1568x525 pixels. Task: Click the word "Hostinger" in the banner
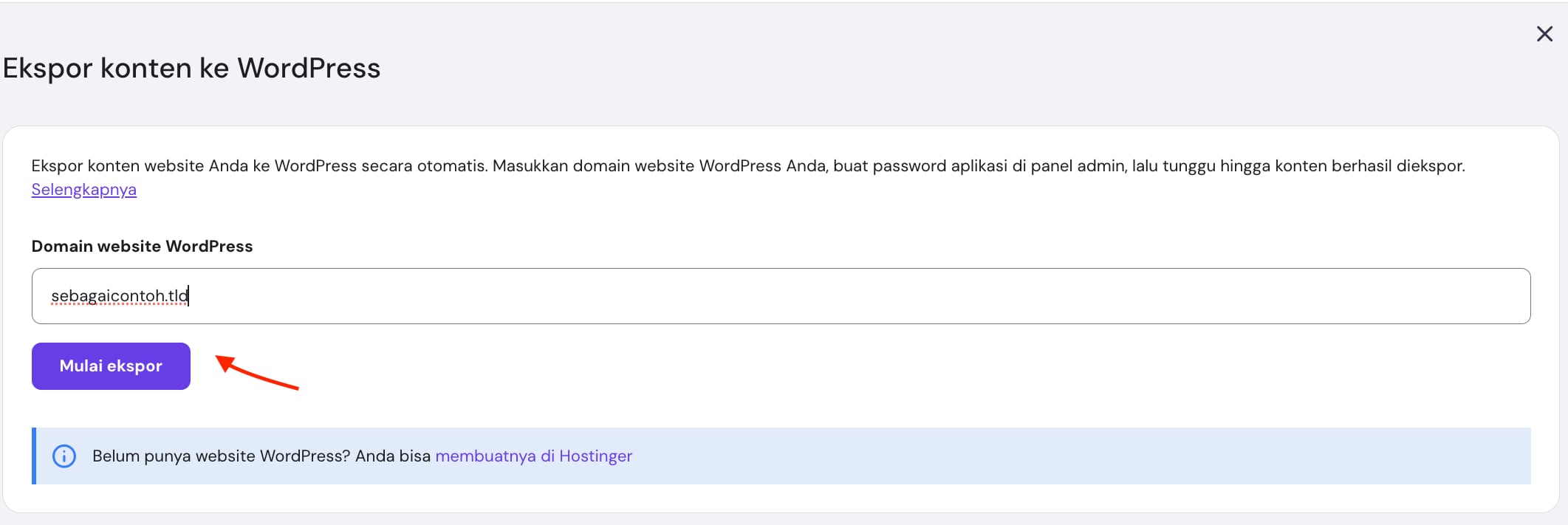tap(595, 456)
